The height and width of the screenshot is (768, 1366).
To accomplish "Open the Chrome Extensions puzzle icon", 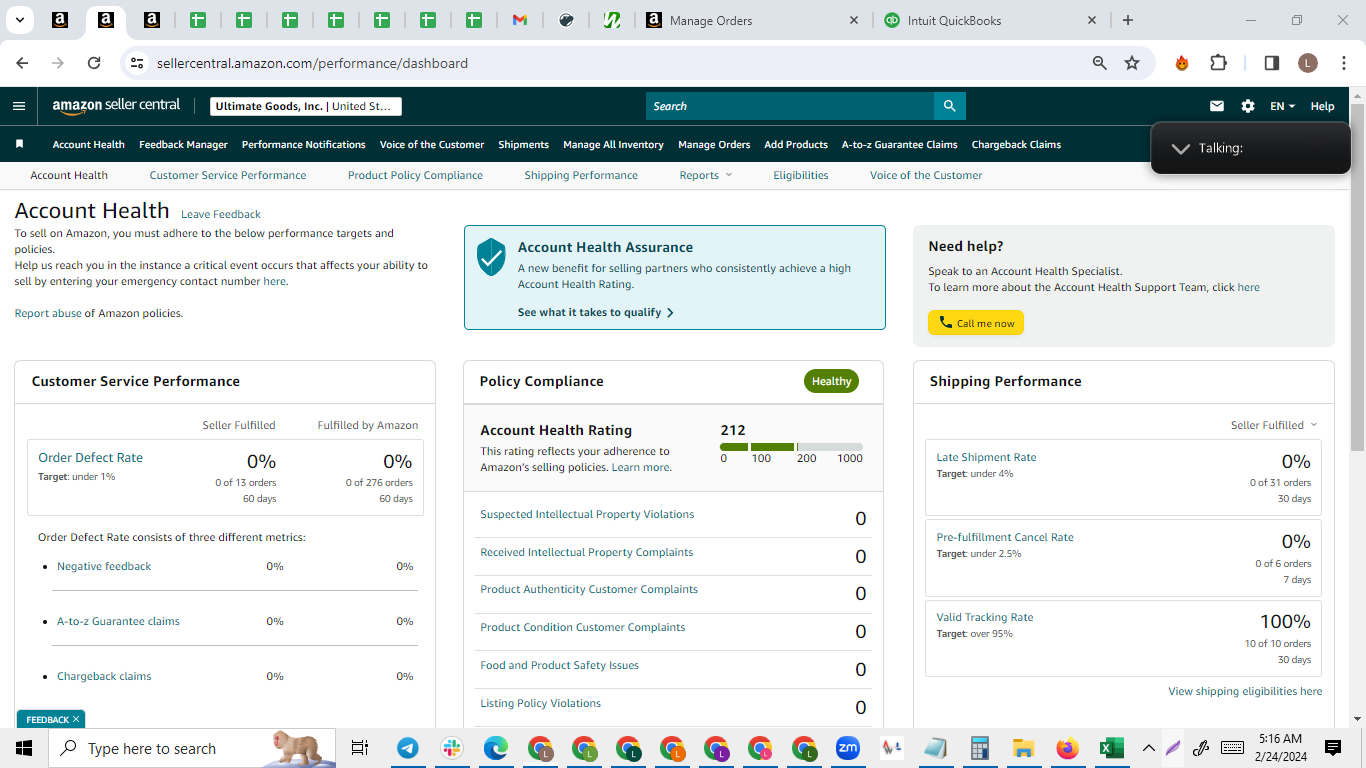I will [x=1218, y=63].
